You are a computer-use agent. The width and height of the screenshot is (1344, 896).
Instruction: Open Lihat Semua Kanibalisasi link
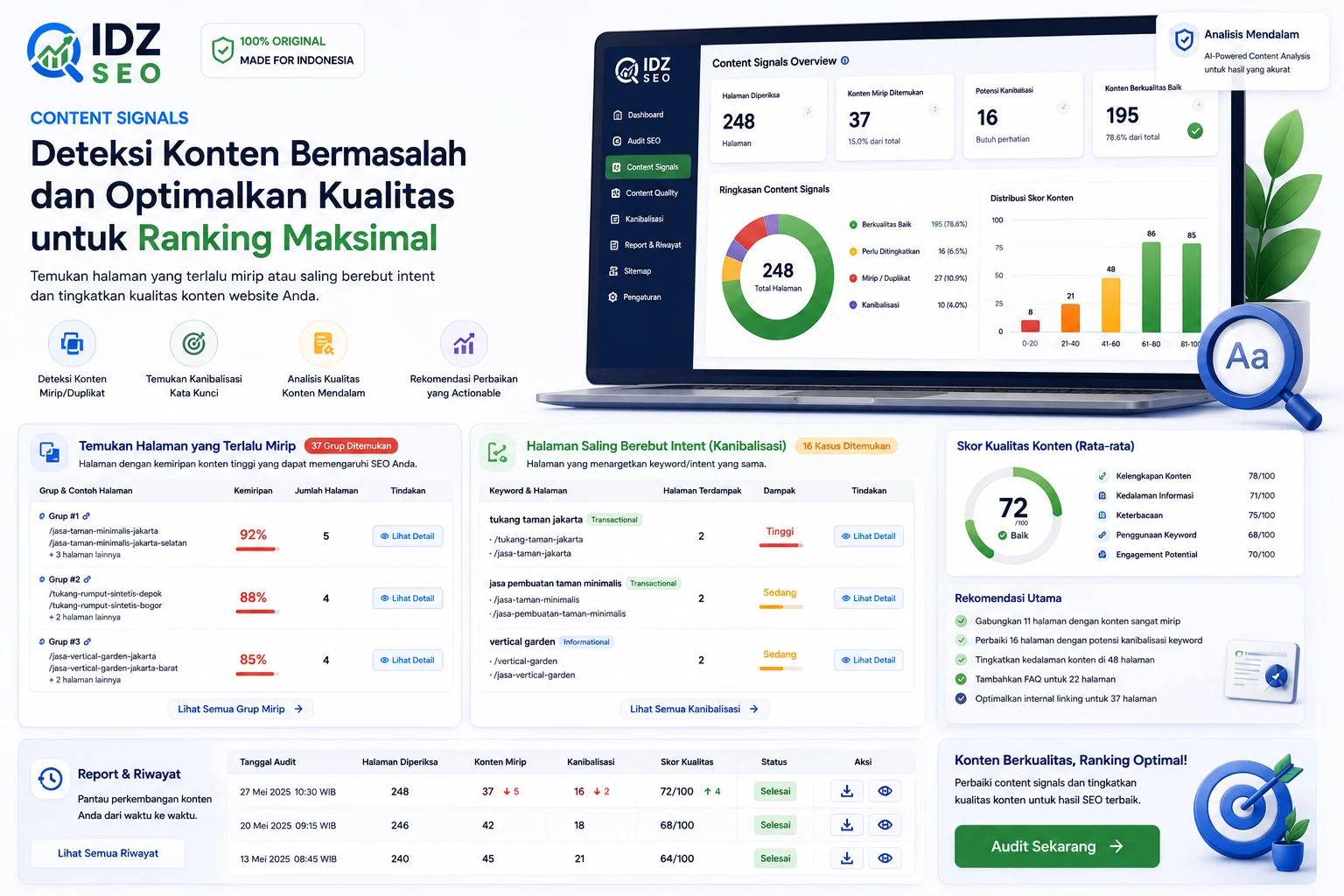tap(695, 709)
